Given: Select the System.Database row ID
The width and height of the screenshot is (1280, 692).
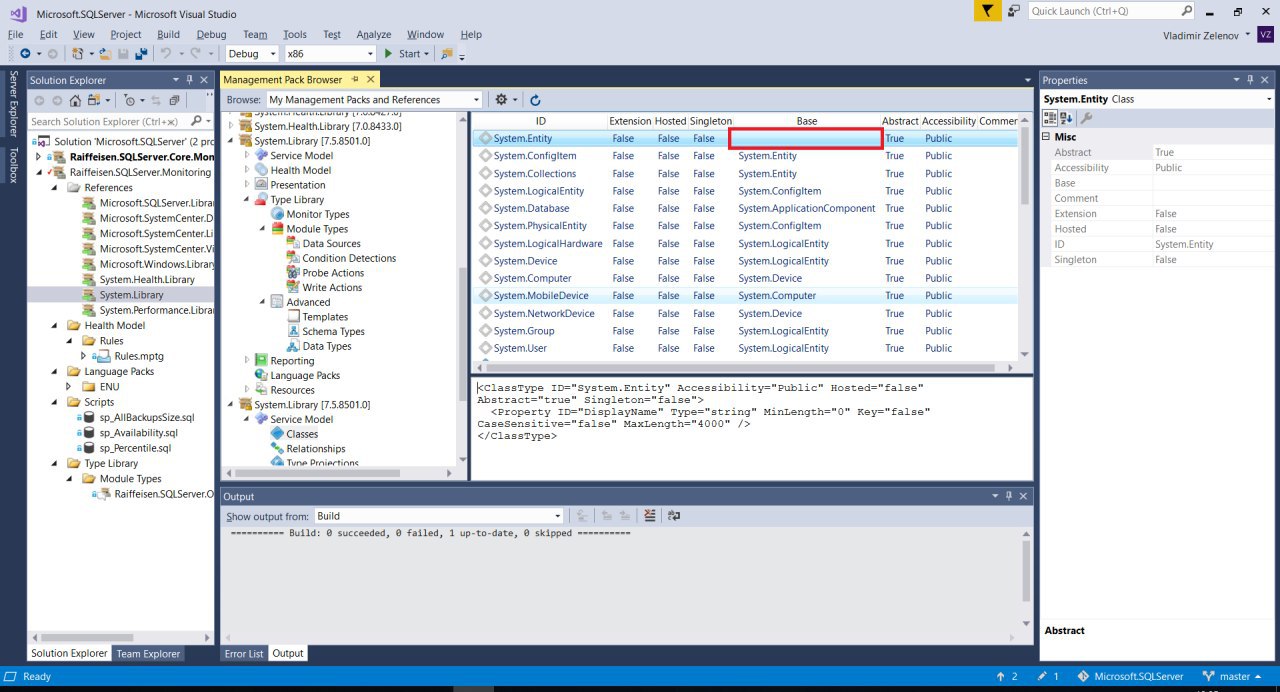Looking at the screenshot, I should coord(531,208).
